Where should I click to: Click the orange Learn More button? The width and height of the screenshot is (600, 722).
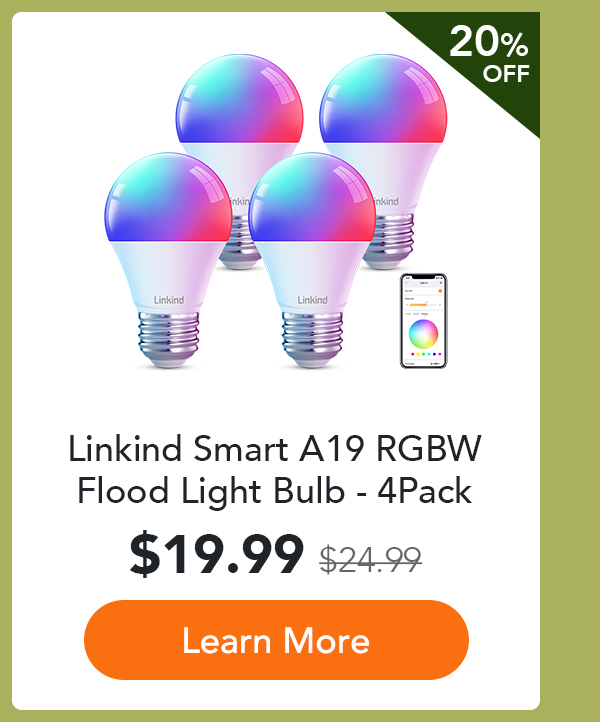[276, 640]
